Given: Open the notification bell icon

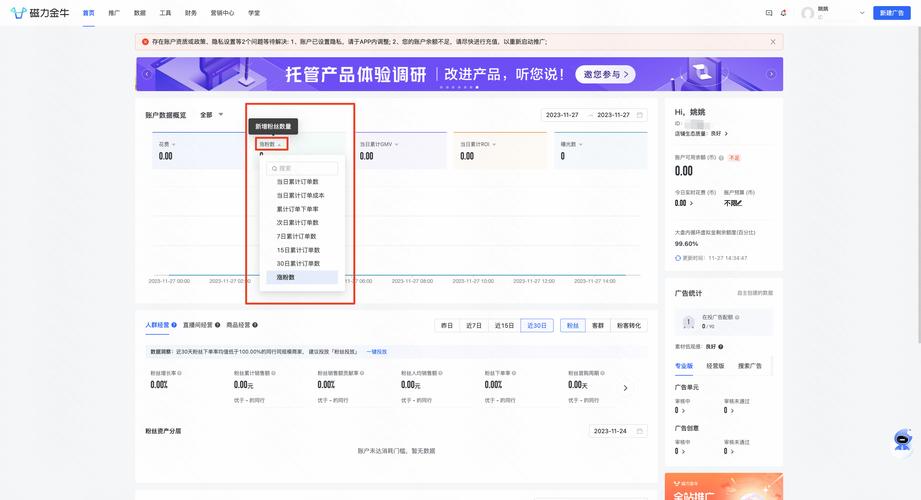Looking at the screenshot, I should click(x=784, y=13).
